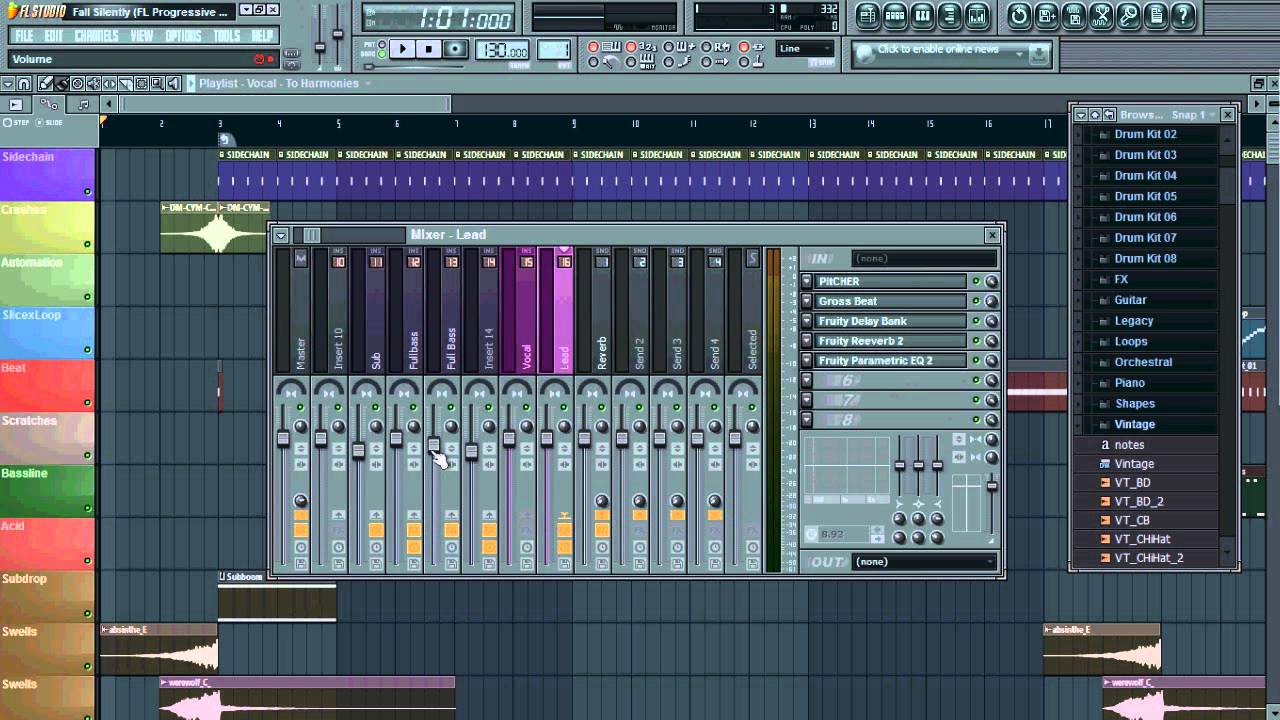
Task: Click the Undo history toolbar icon
Action: (1019, 15)
